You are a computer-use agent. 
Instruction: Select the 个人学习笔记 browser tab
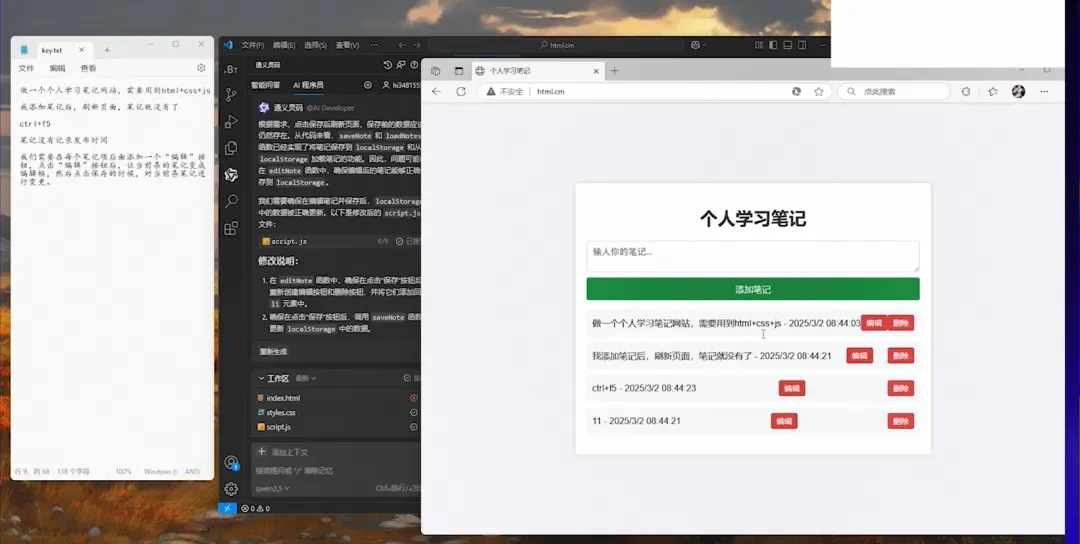pos(539,71)
